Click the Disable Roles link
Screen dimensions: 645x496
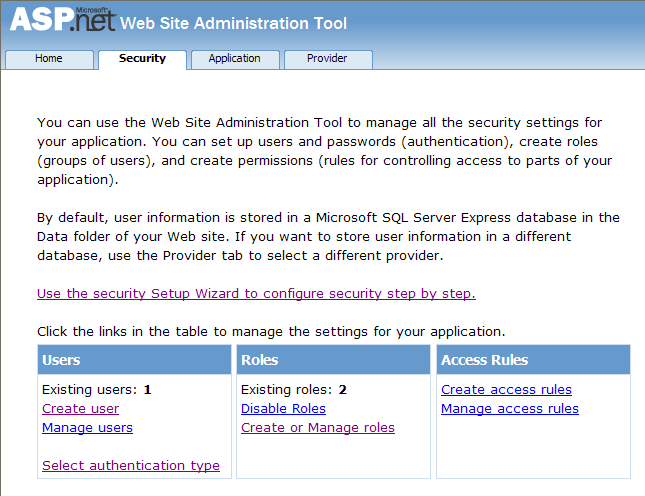pyautogui.click(x=283, y=409)
